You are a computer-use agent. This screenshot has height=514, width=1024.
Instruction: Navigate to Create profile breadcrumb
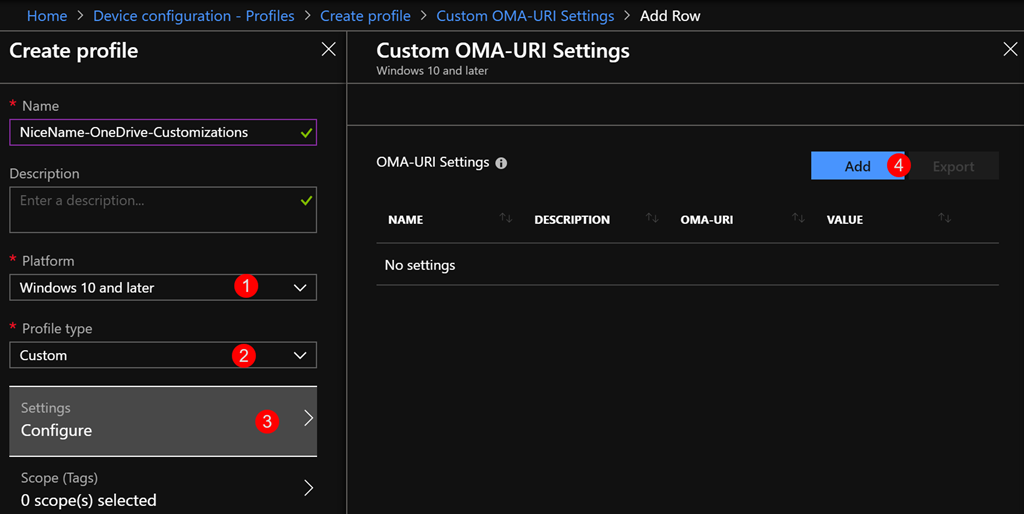click(x=365, y=16)
